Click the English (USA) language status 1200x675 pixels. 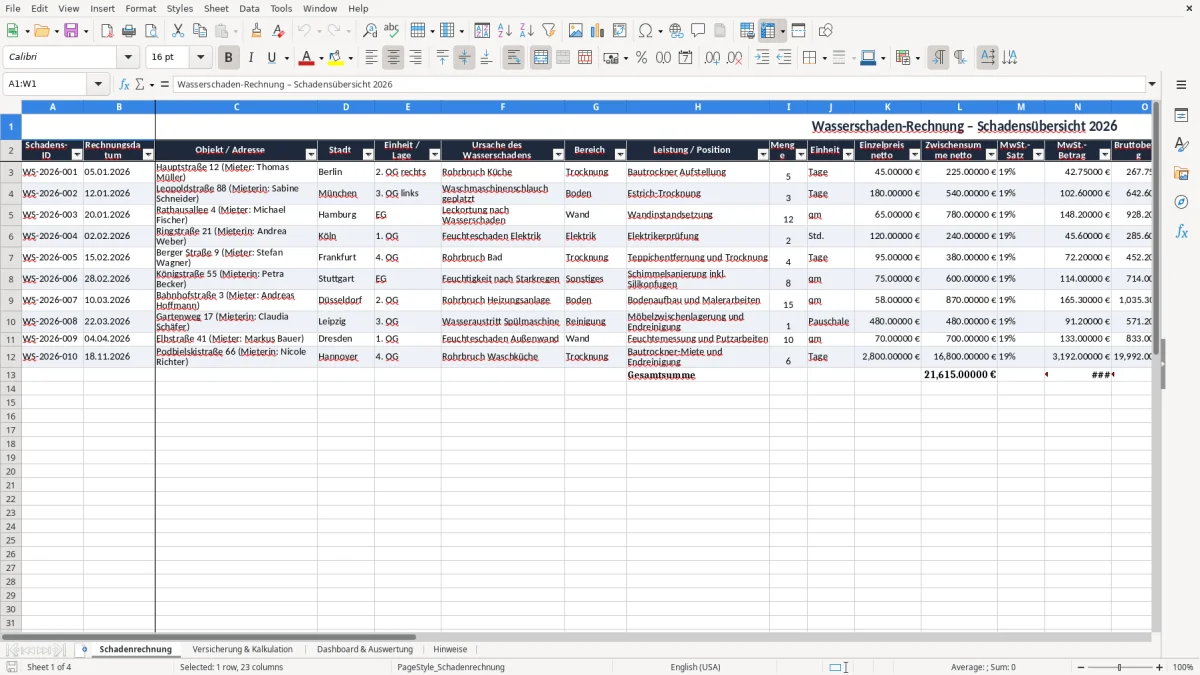pos(695,667)
